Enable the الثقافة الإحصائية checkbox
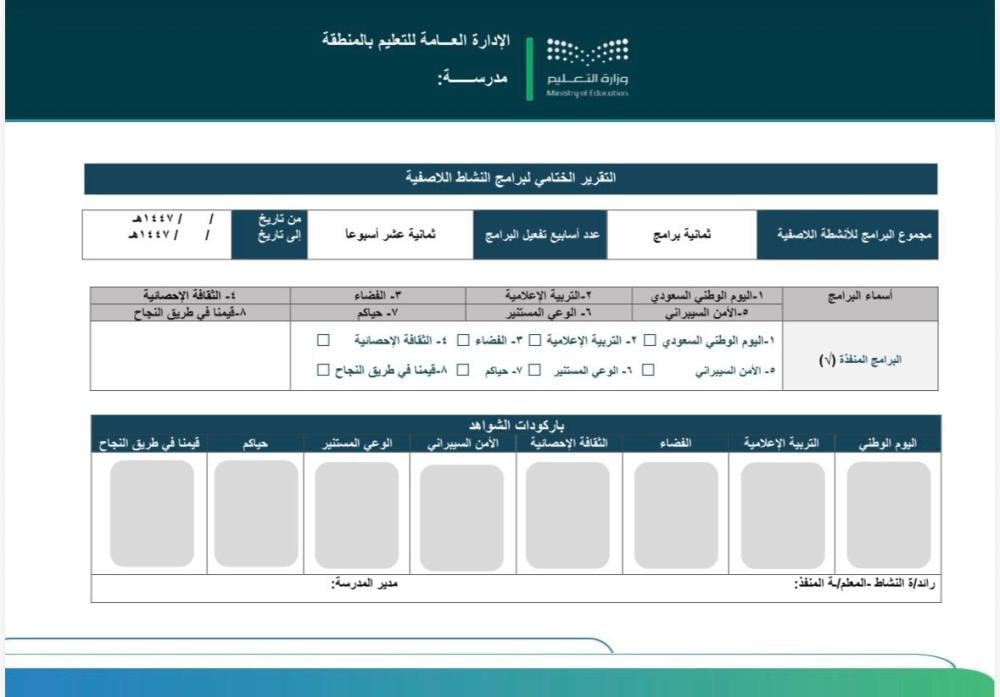1000x697 pixels. pos(323,341)
